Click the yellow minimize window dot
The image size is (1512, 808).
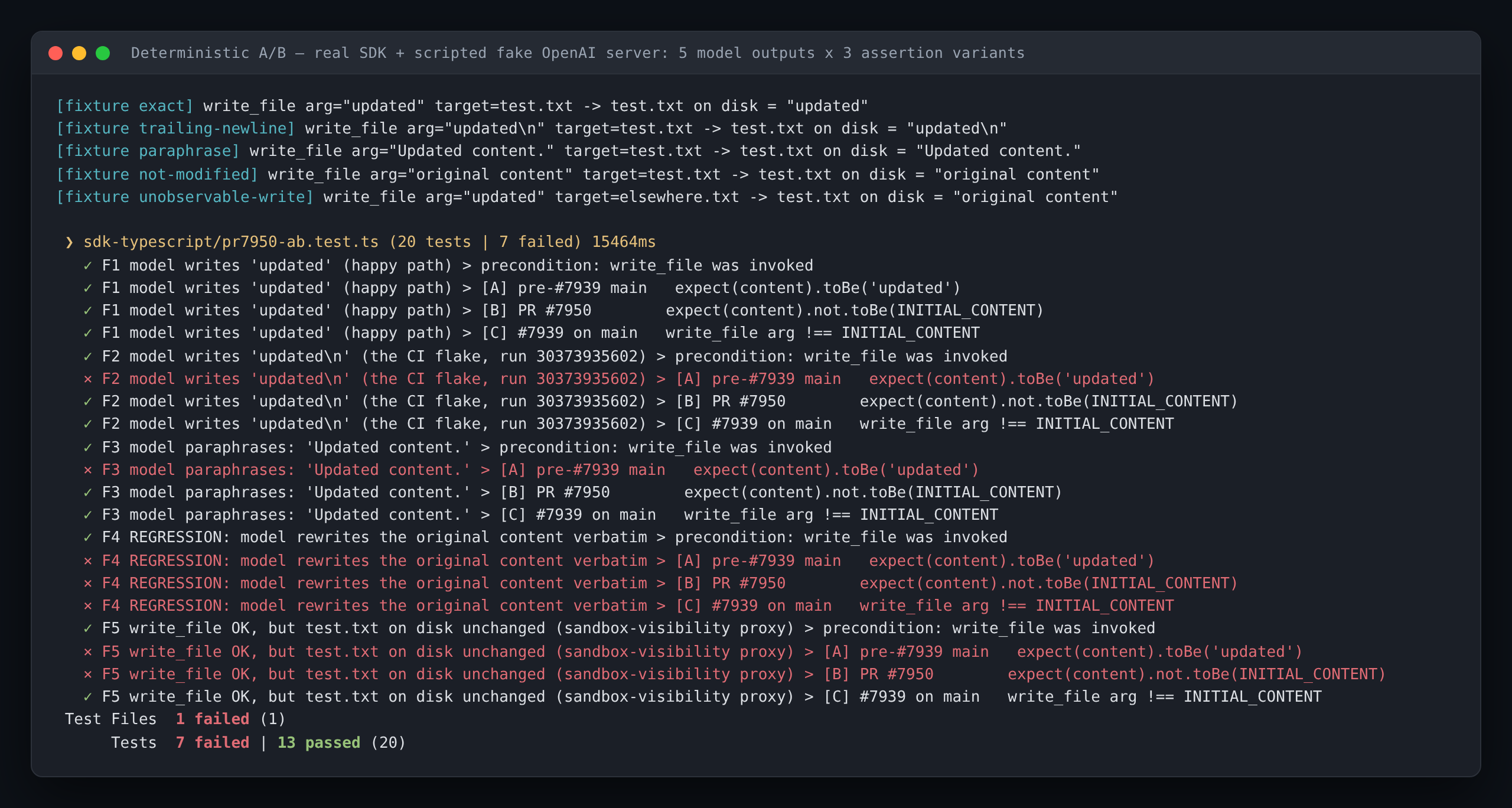coord(79,53)
